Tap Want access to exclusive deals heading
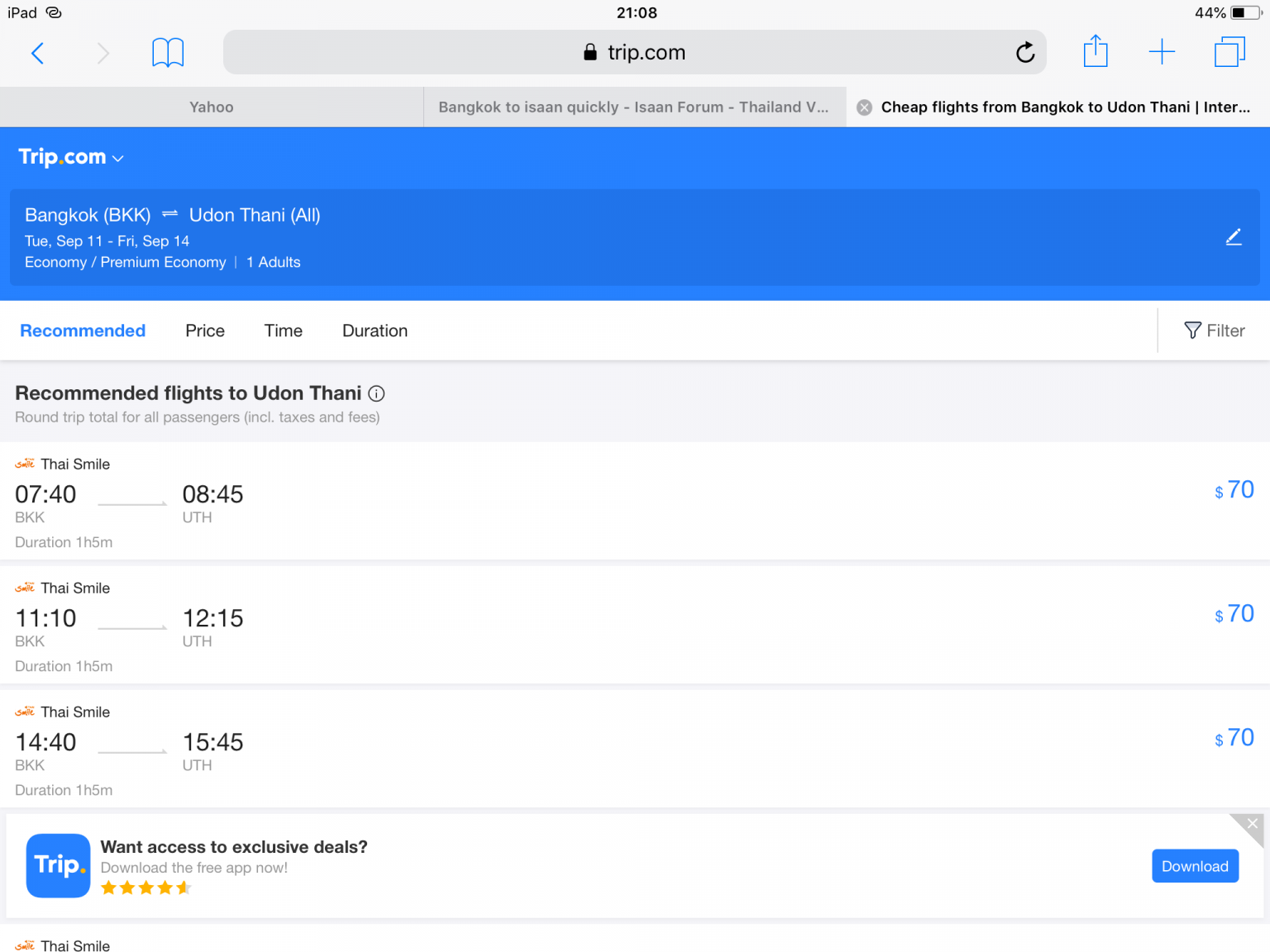1270x952 pixels. click(x=234, y=847)
